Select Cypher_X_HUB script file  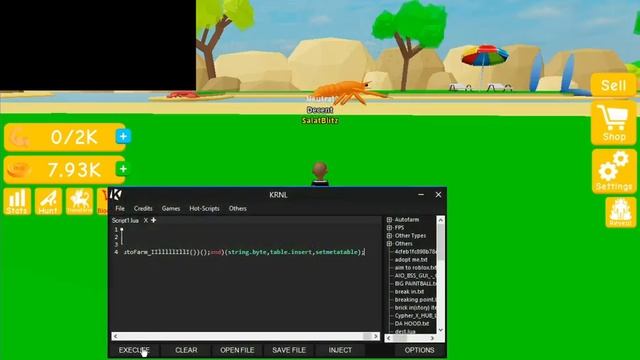point(415,316)
